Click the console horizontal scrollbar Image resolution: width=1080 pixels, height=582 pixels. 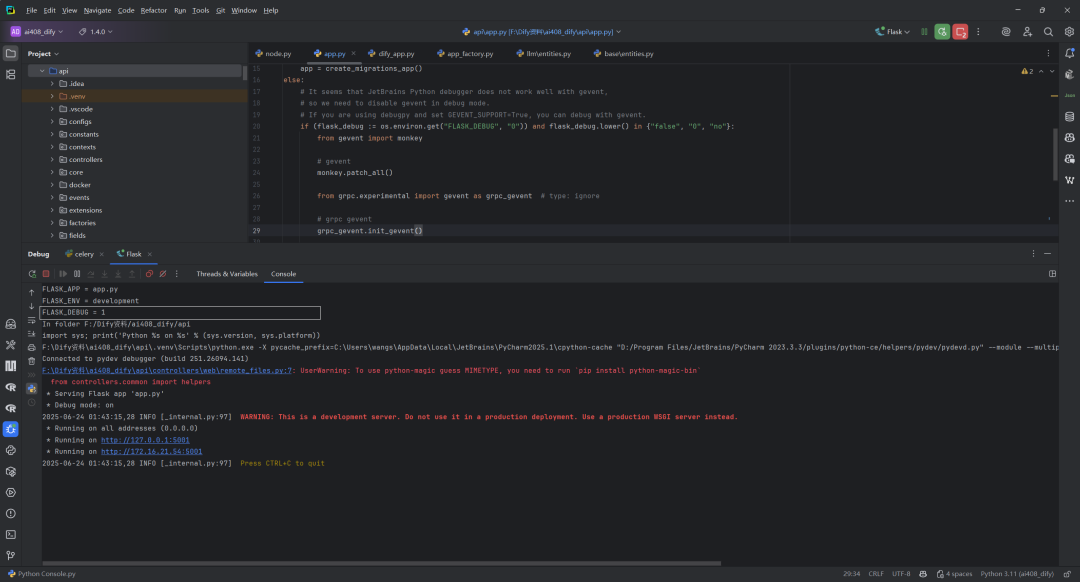(x=382, y=563)
